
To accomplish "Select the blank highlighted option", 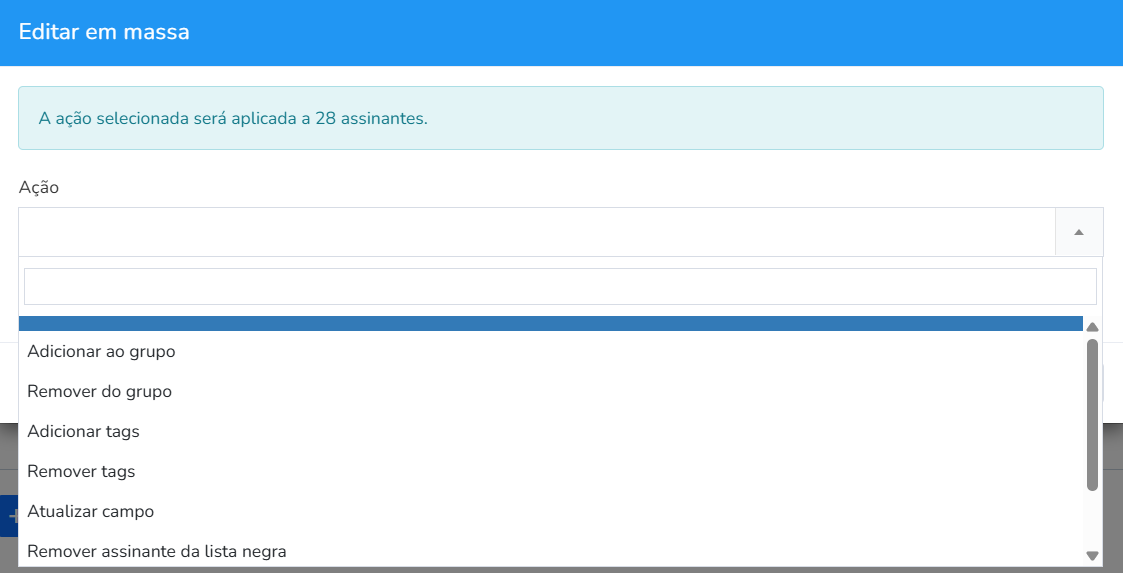I will pyautogui.click(x=551, y=324).
